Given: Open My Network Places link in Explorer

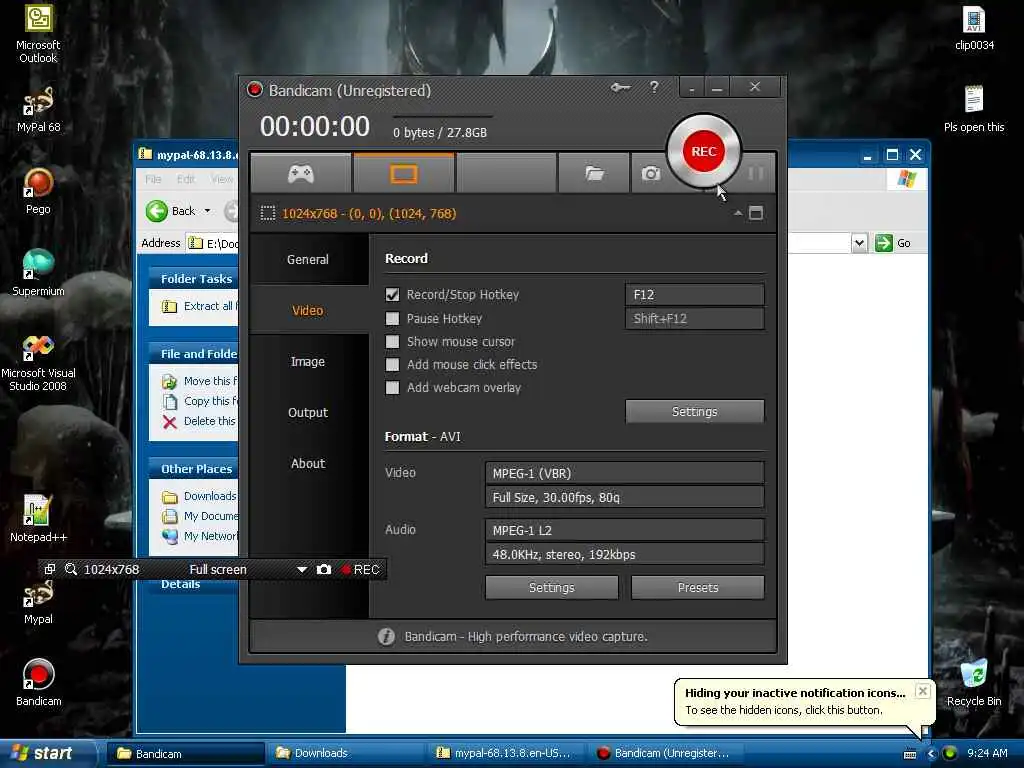Looking at the screenshot, I should pyautogui.click(x=199, y=536).
